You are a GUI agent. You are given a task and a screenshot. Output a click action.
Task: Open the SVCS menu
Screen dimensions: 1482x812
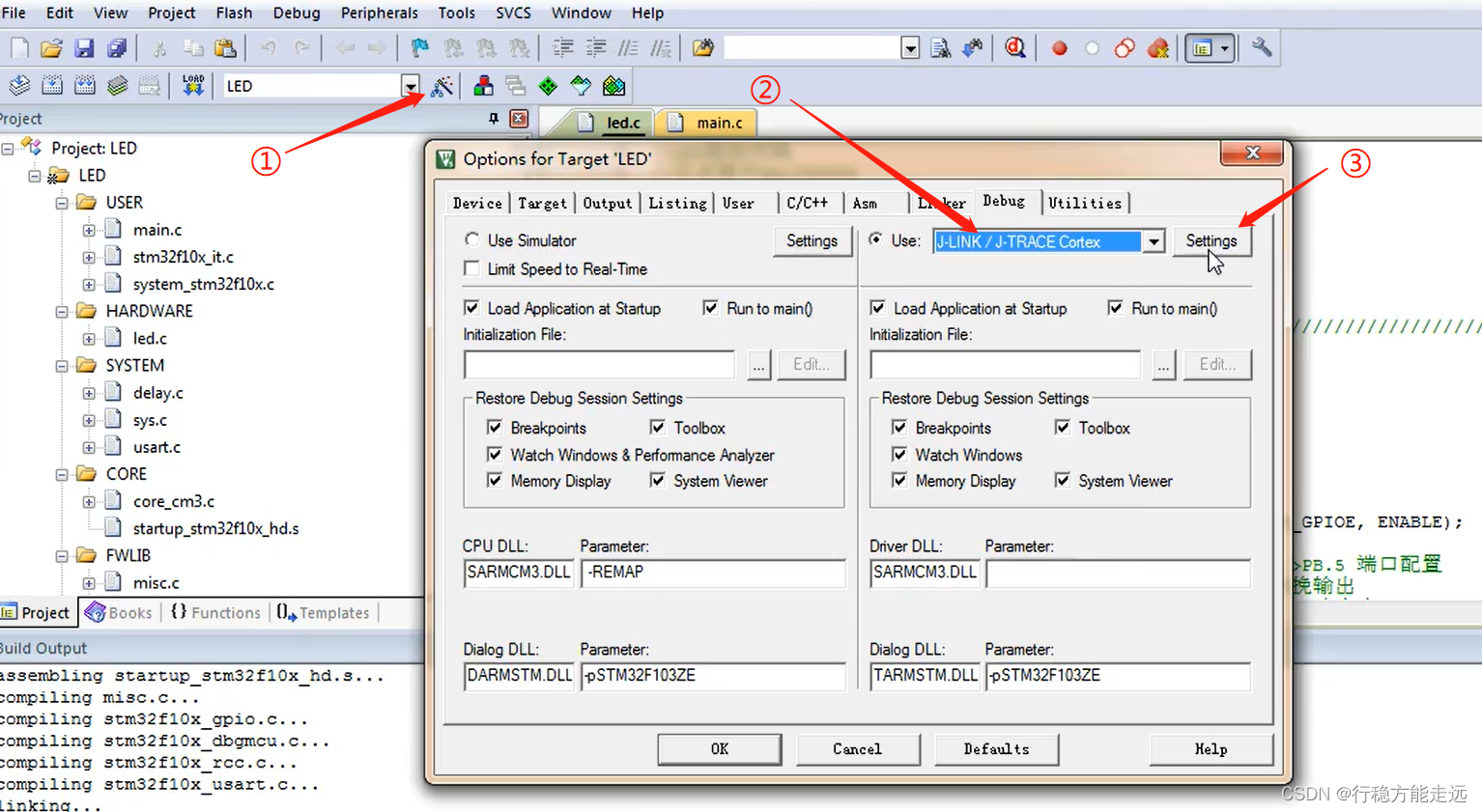(513, 14)
